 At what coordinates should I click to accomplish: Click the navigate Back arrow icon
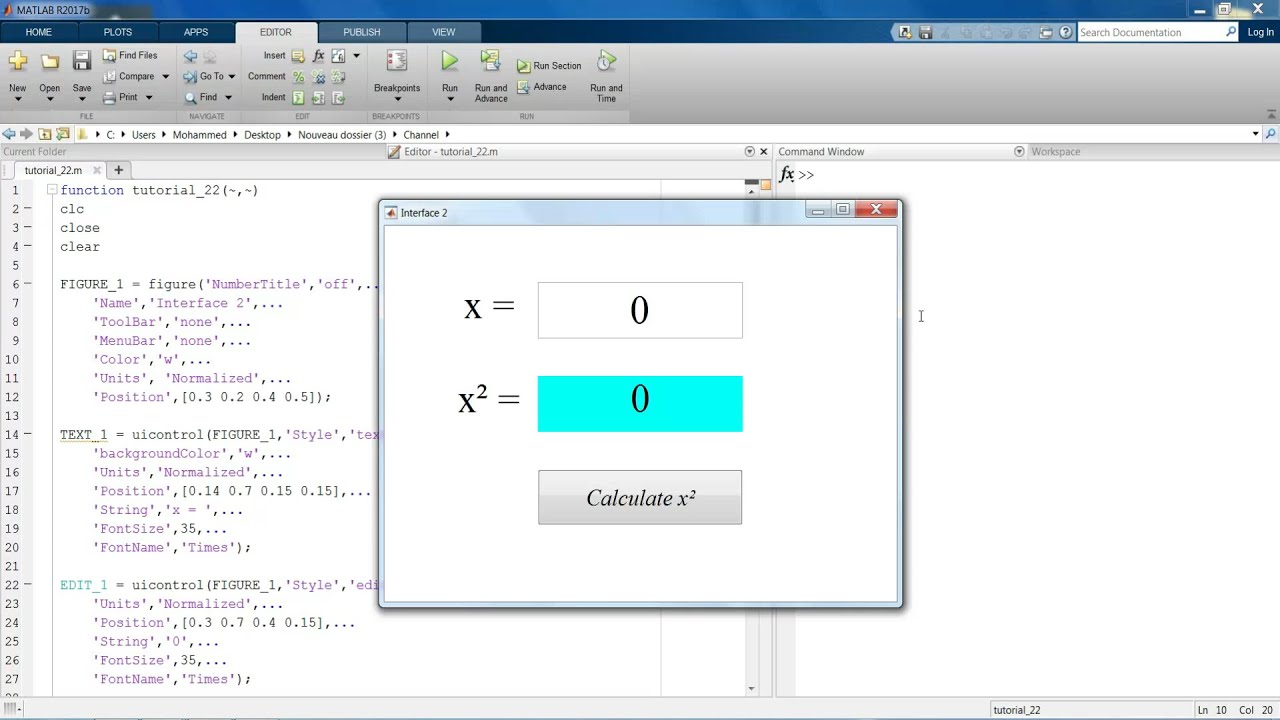coord(190,56)
